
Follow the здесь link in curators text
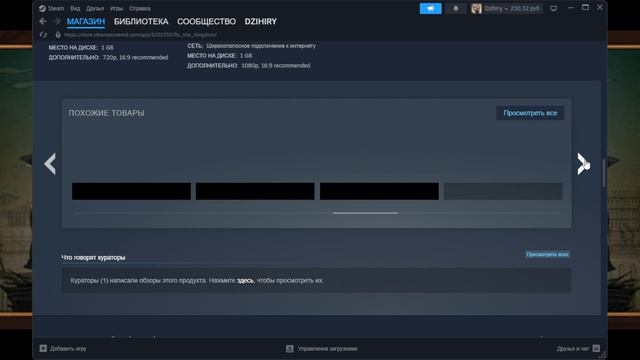245,280
